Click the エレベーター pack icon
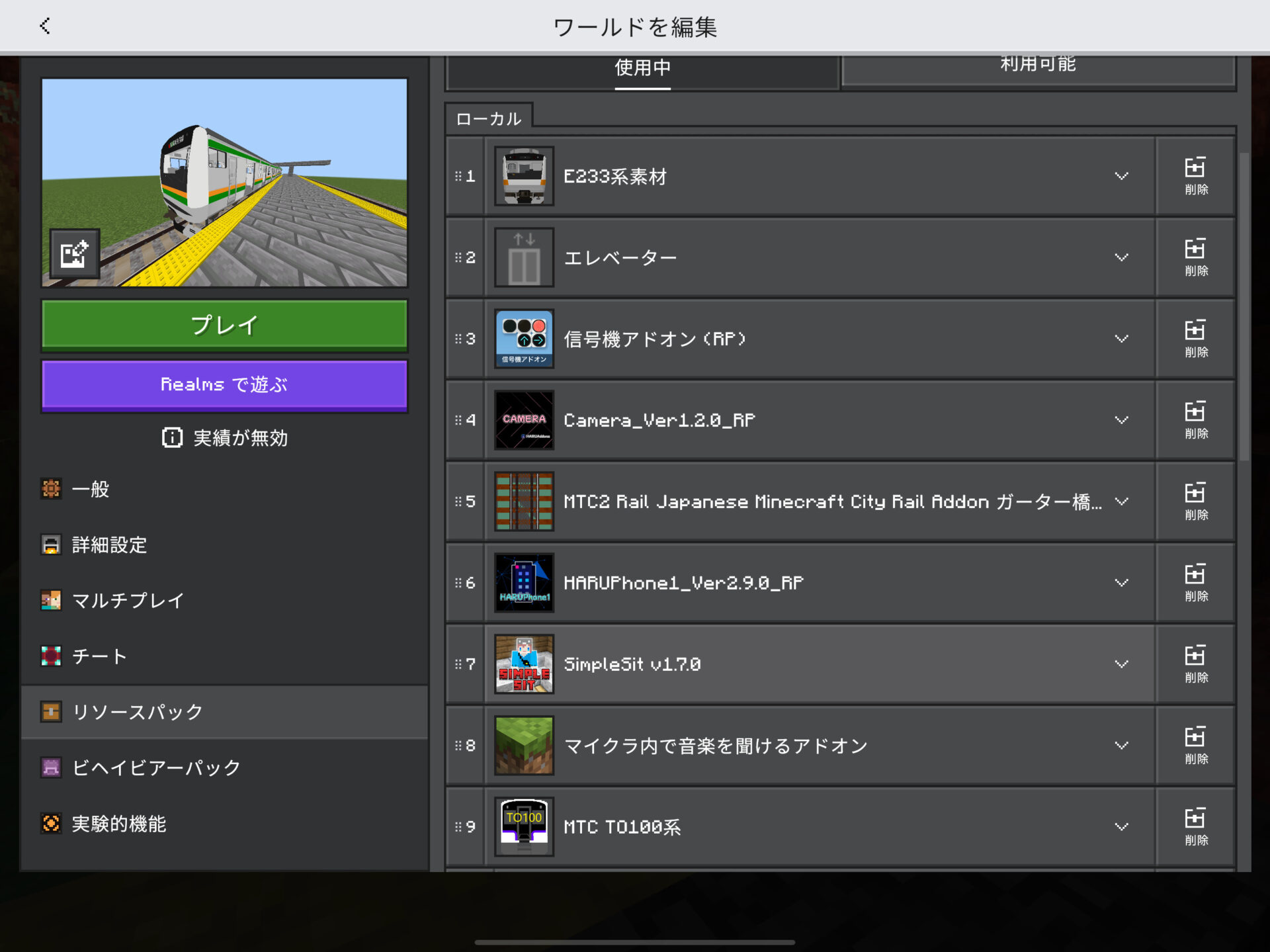Image resolution: width=1270 pixels, height=952 pixels. (x=524, y=257)
